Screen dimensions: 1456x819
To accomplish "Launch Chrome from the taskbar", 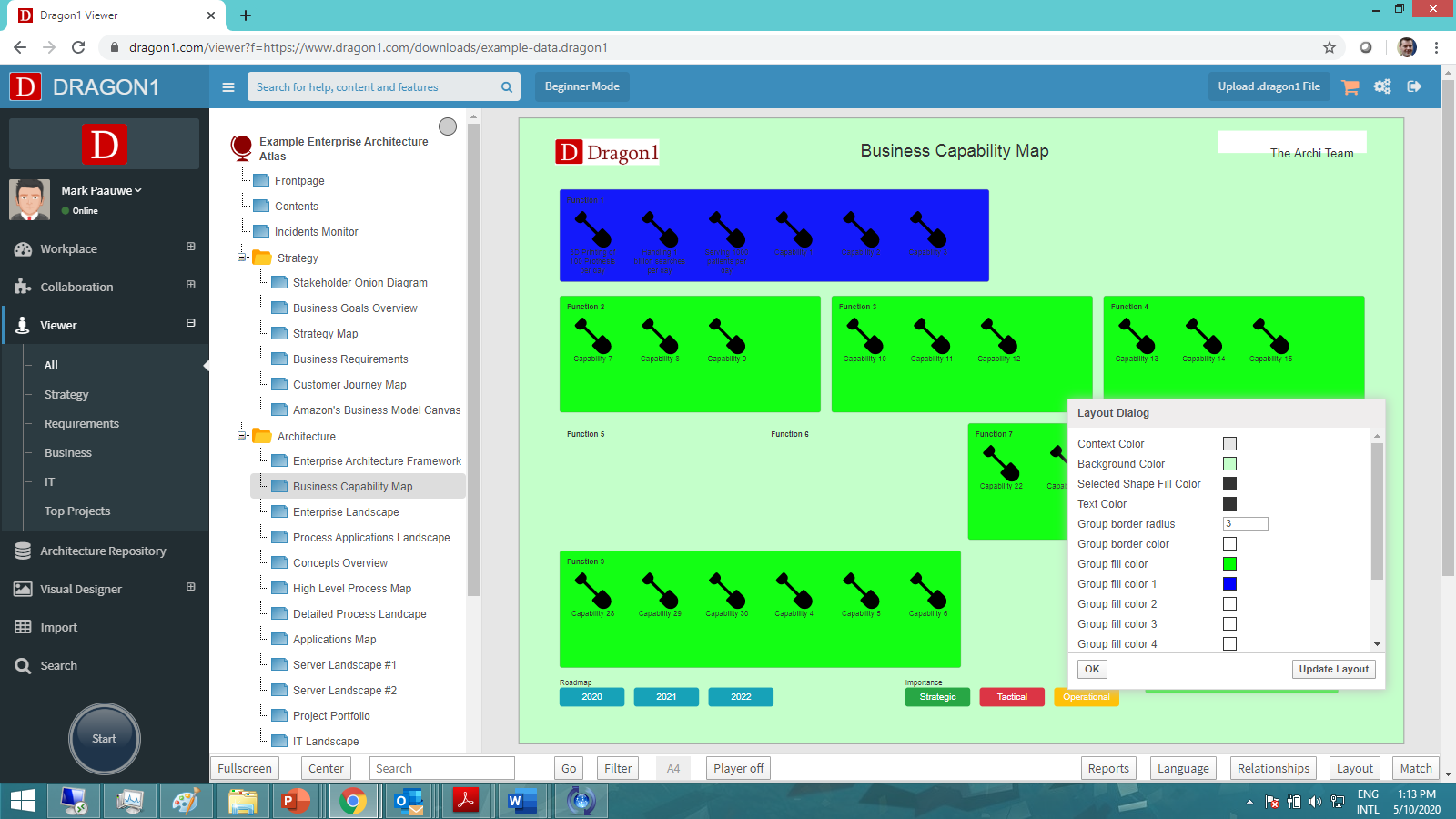I will coord(353,801).
